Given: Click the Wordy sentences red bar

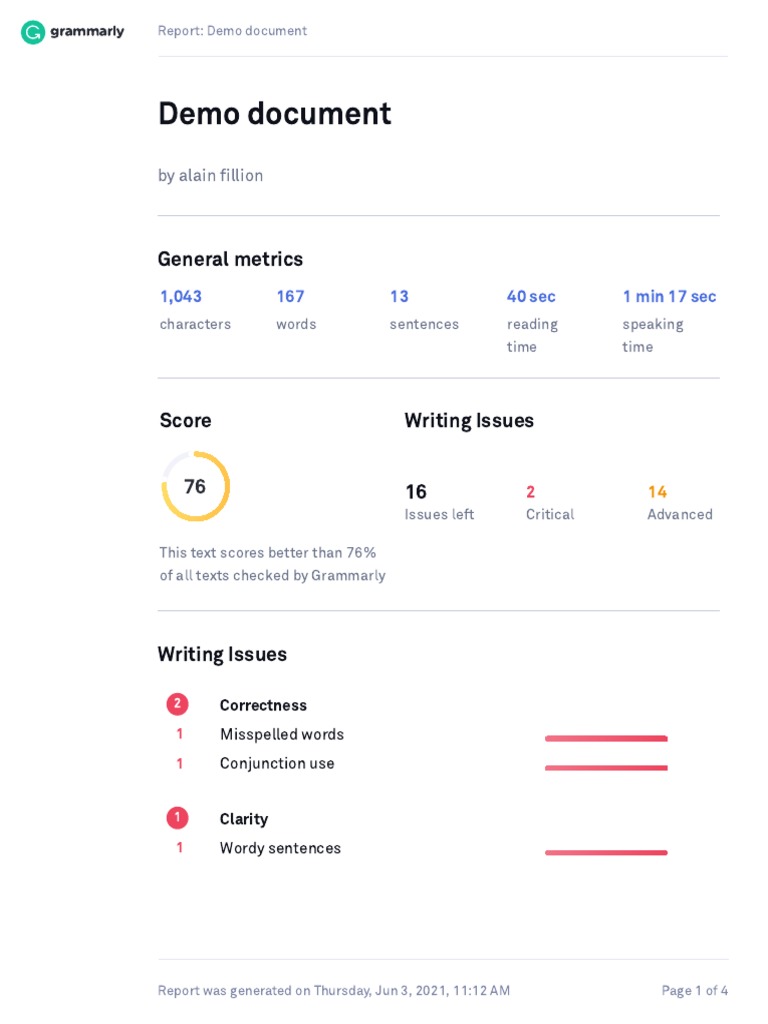Looking at the screenshot, I should 606,852.
